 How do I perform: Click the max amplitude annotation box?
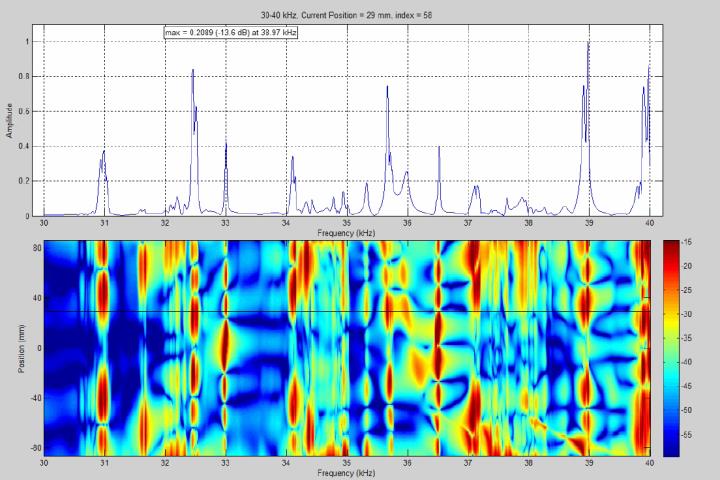coord(231,33)
